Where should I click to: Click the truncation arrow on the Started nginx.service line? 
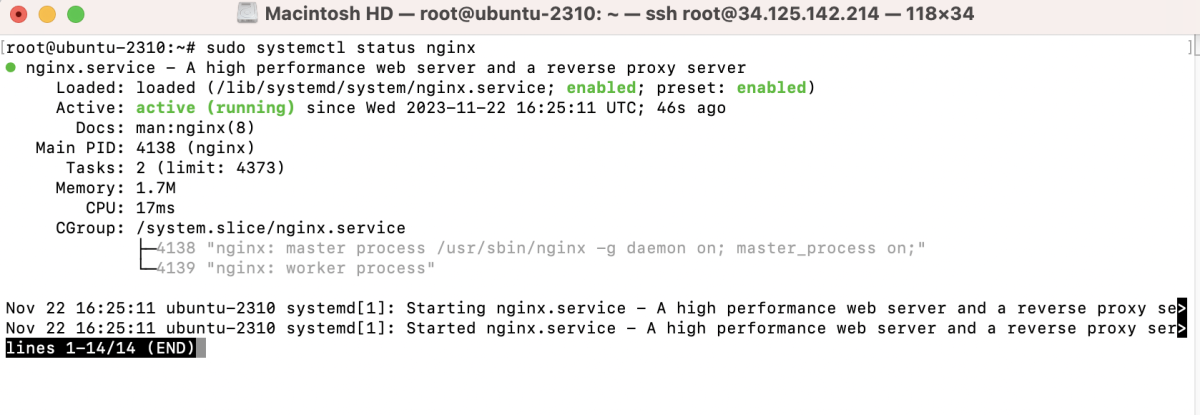coord(1182,328)
